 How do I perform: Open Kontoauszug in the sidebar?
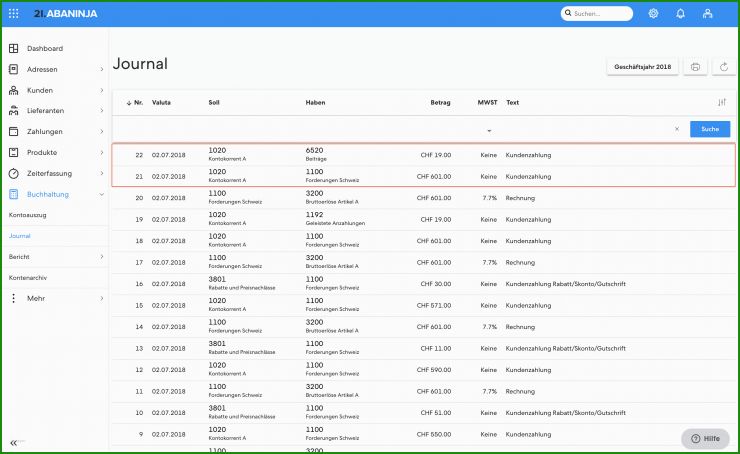pos(27,215)
